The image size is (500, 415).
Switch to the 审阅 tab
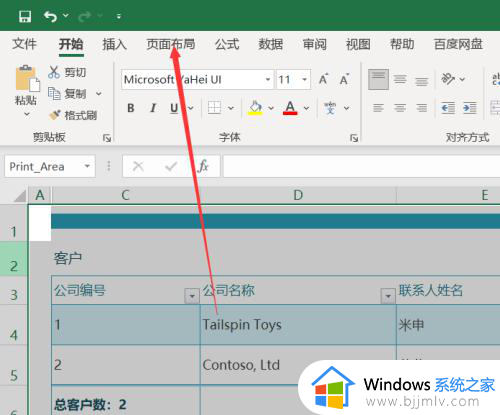(x=314, y=44)
